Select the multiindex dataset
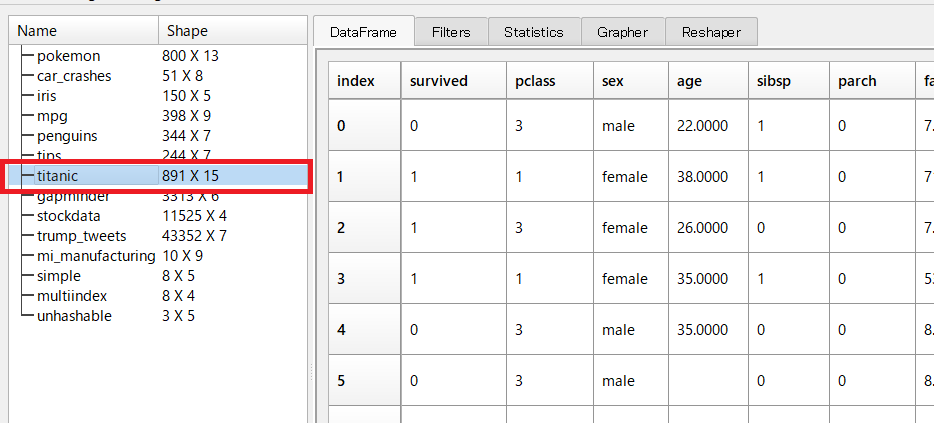The width and height of the screenshot is (934, 423). [72, 296]
